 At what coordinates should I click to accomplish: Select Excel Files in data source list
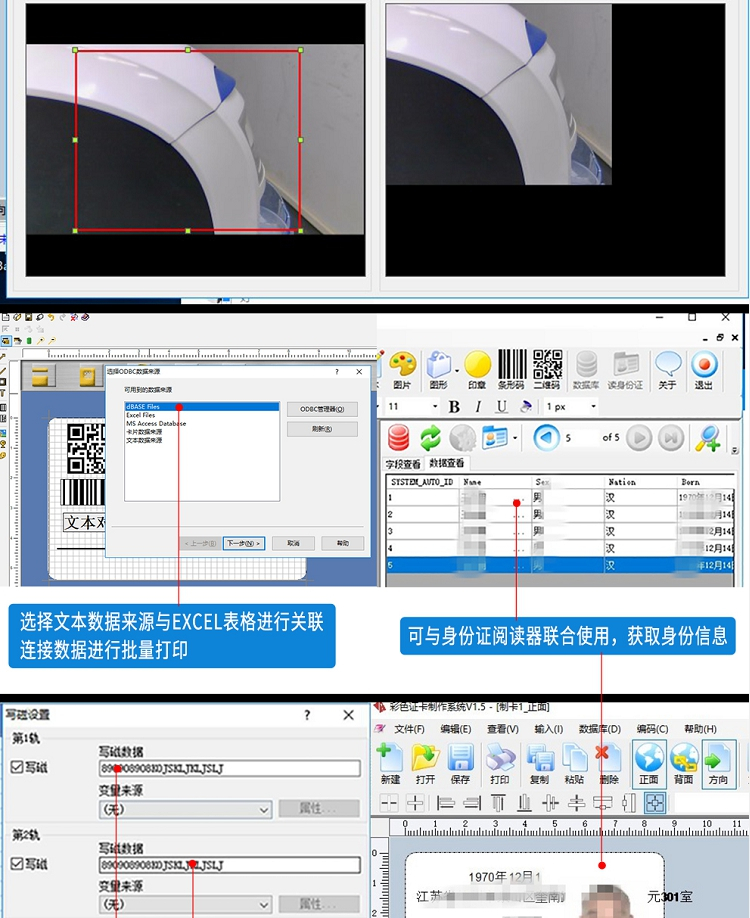[141, 415]
